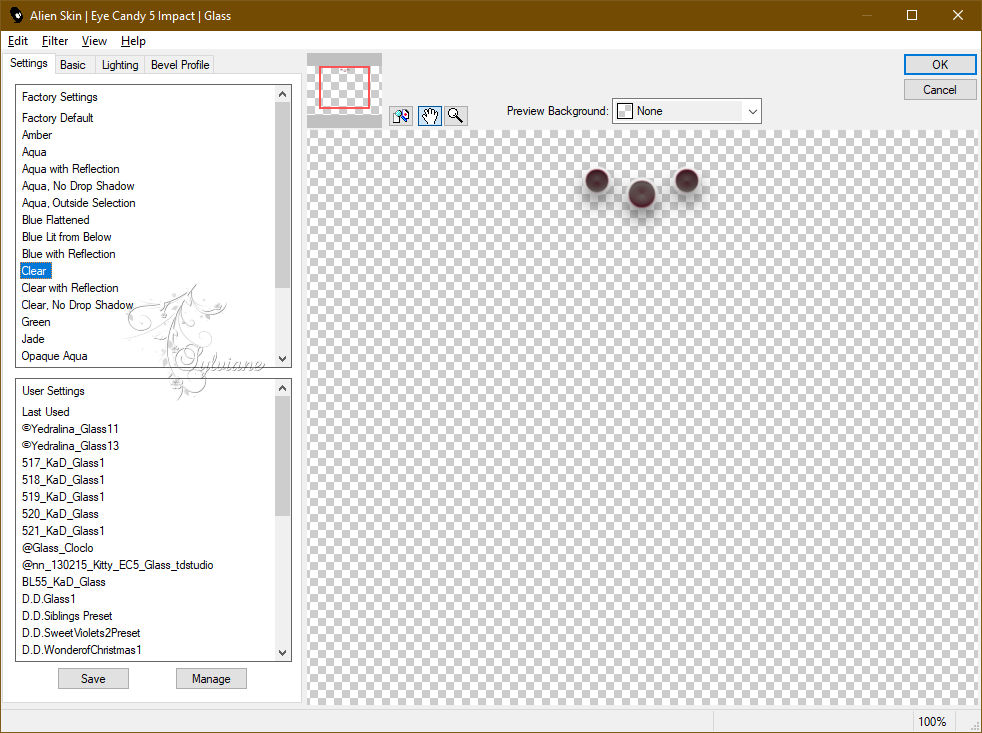Select Aqua, No Drop Shadow preset
The height and width of the screenshot is (733, 982).
point(78,185)
